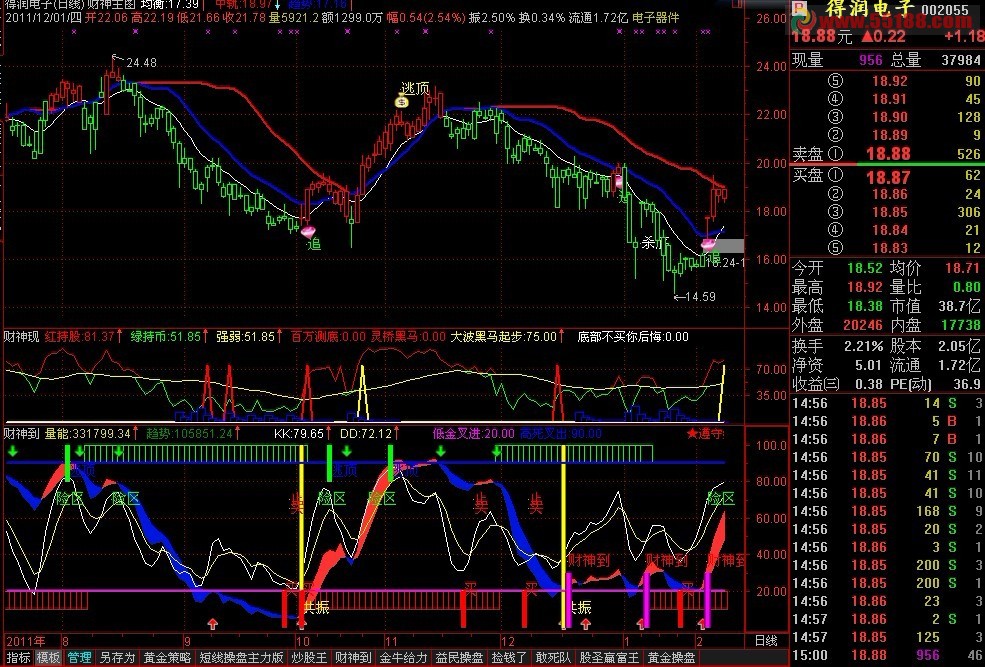Click 2011年 on the time axis
The height and width of the screenshot is (667, 985).
click(x=25, y=641)
